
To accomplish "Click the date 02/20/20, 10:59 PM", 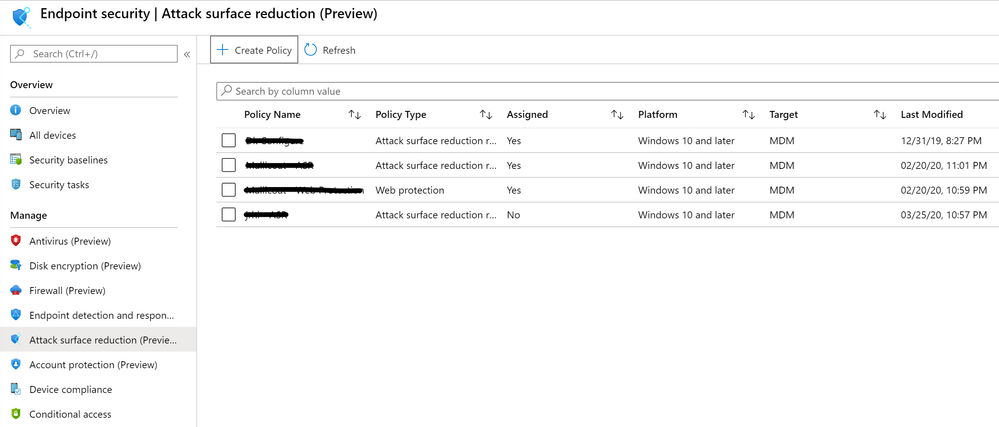I will [x=944, y=190].
